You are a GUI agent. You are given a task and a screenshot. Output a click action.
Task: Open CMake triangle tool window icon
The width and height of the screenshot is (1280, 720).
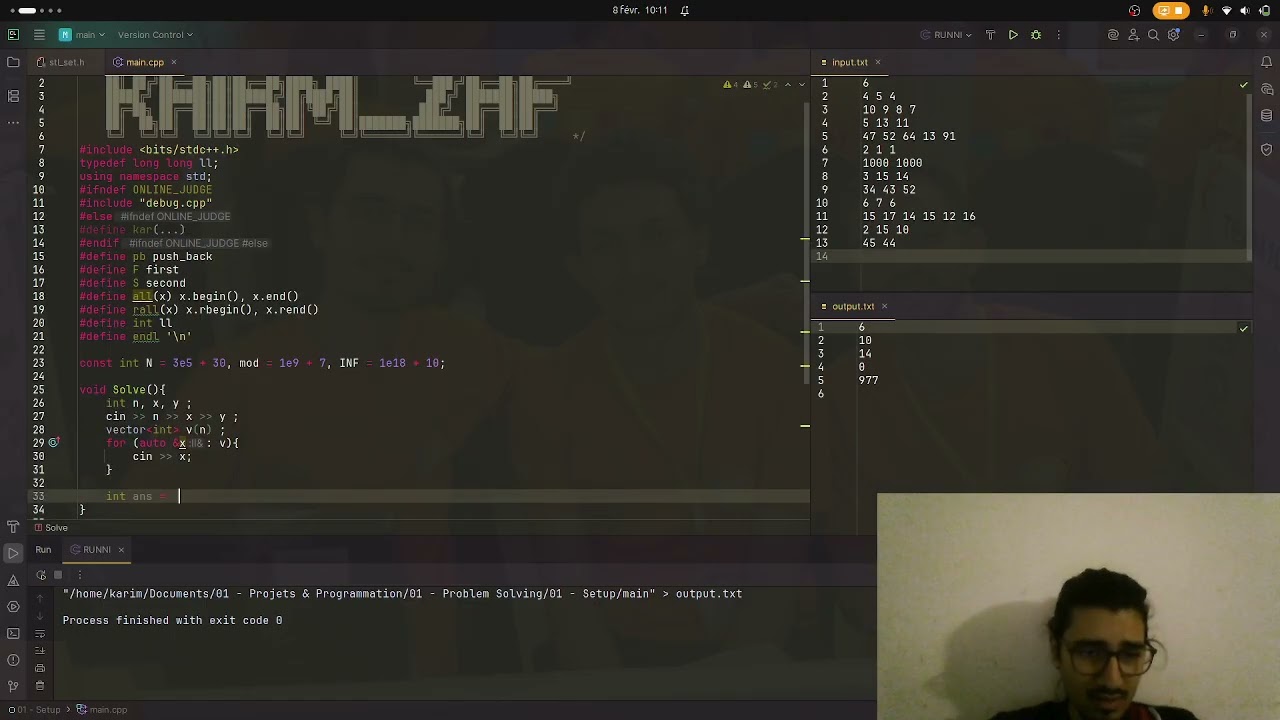pyautogui.click(x=13, y=580)
